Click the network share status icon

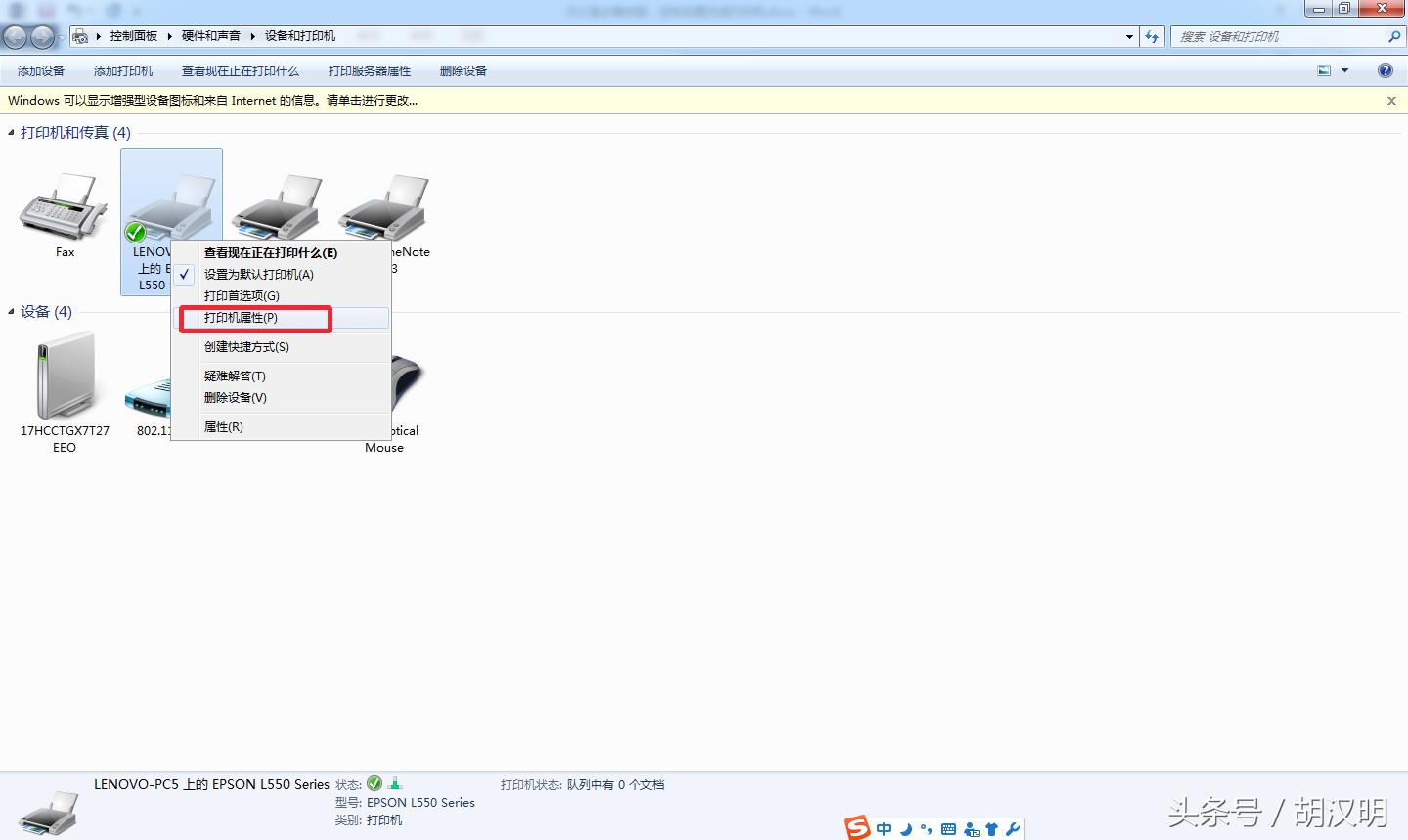pyautogui.click(x=395, y=783)
